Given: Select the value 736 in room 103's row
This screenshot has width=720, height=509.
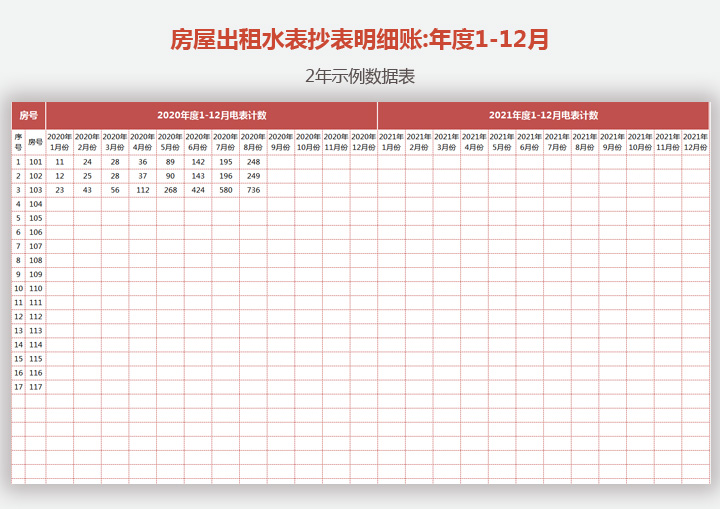Looking at the screenshot, I should tap(253, 190).
